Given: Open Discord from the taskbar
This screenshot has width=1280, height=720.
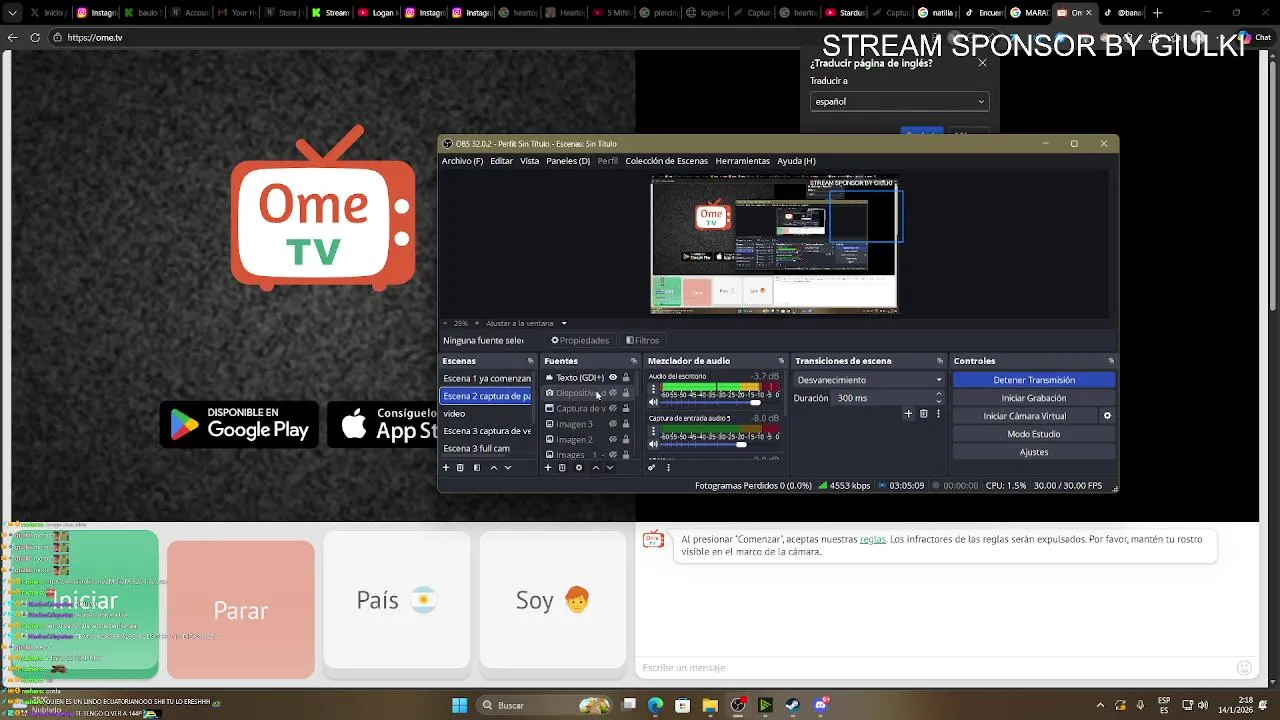Looking at the screenshot, I should click(x=820, y=705).
